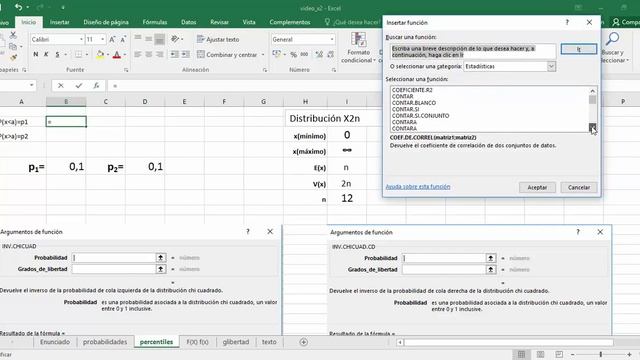Expand the font color dropdown arrow
Image resolution: width=640 pixels, height=360 pixels.
[124, 54]
